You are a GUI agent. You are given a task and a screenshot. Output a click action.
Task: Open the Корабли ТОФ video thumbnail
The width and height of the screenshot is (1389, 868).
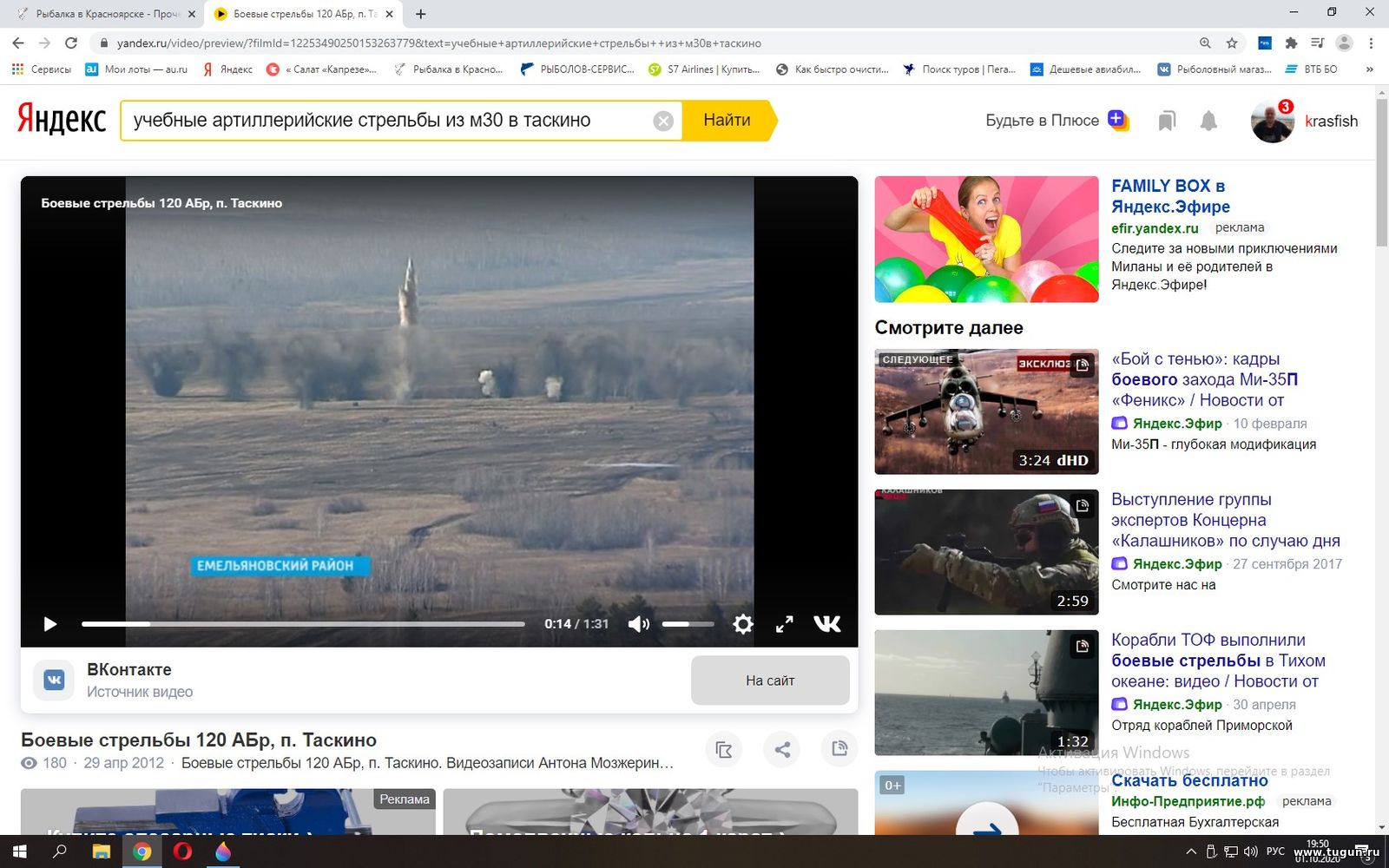(x=986, y=693)
